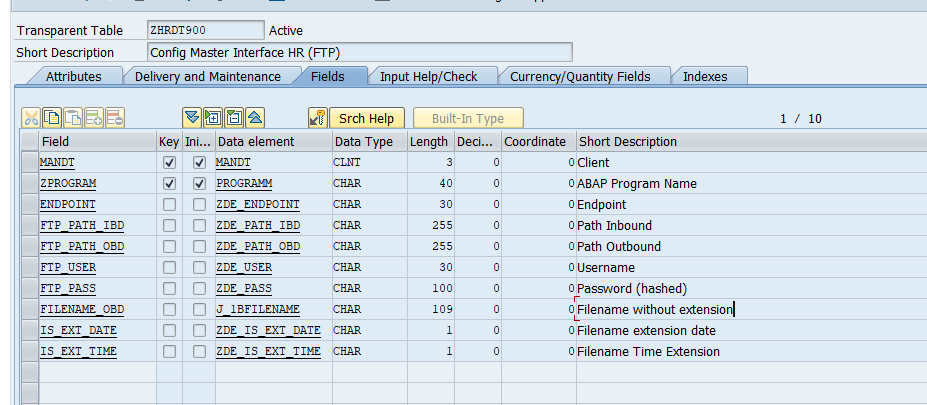The image size is (927, 405).
Task: Click the Short Description input field
Action: tap(360, 52)
